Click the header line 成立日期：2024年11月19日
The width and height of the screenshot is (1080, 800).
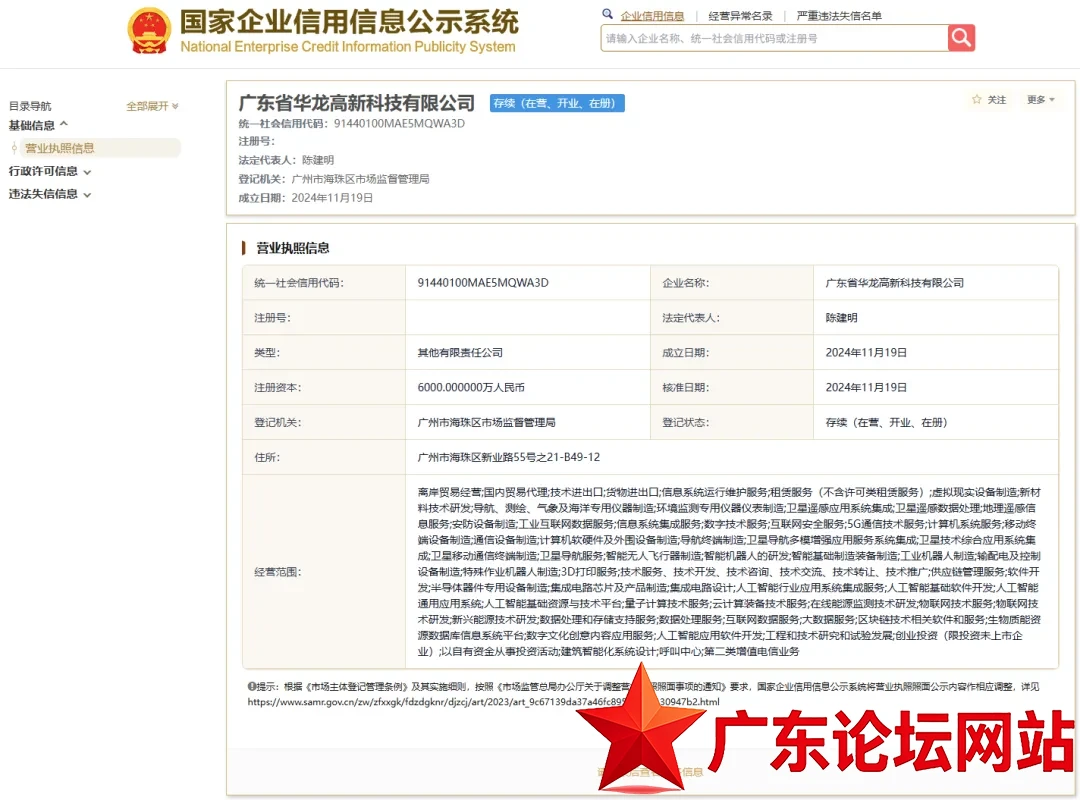[x=306, y=198]
